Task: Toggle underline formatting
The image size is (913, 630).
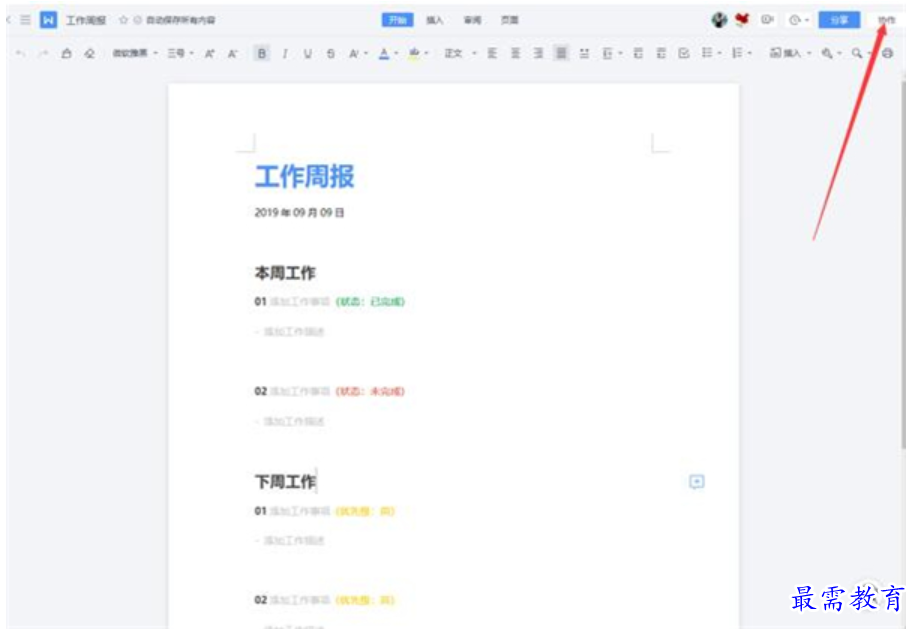Action: pyautogui.click(x=307, y=54)
